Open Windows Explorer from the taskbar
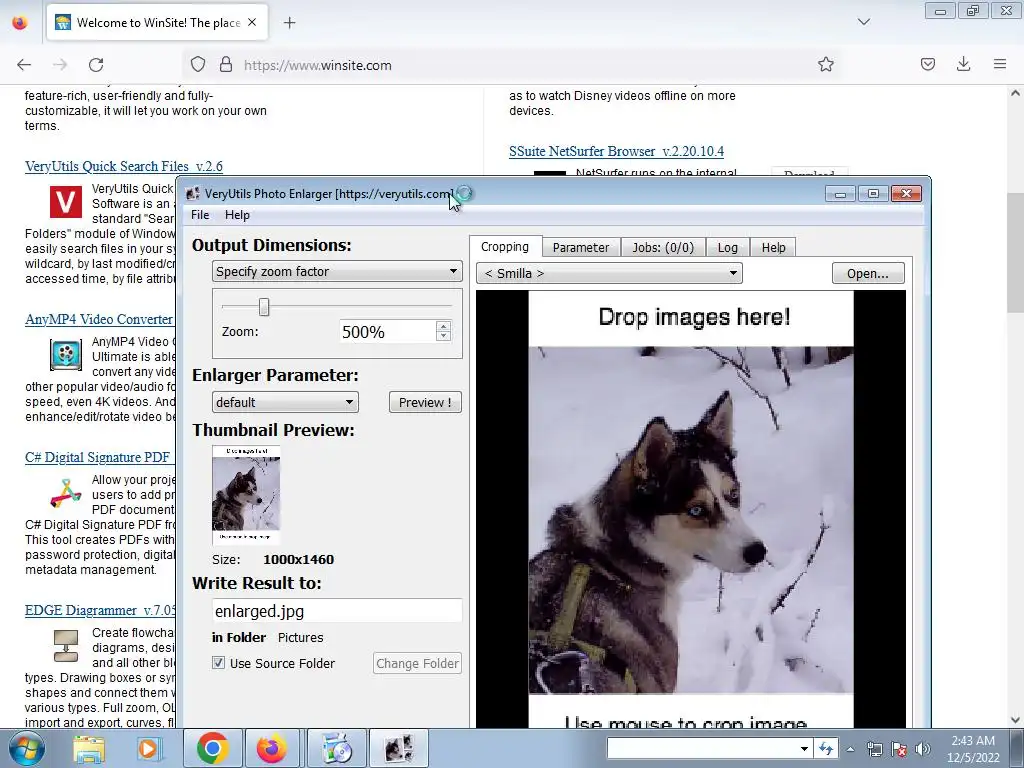The height and width of the screenshot is (768, 1024). [x=89, y=749]
